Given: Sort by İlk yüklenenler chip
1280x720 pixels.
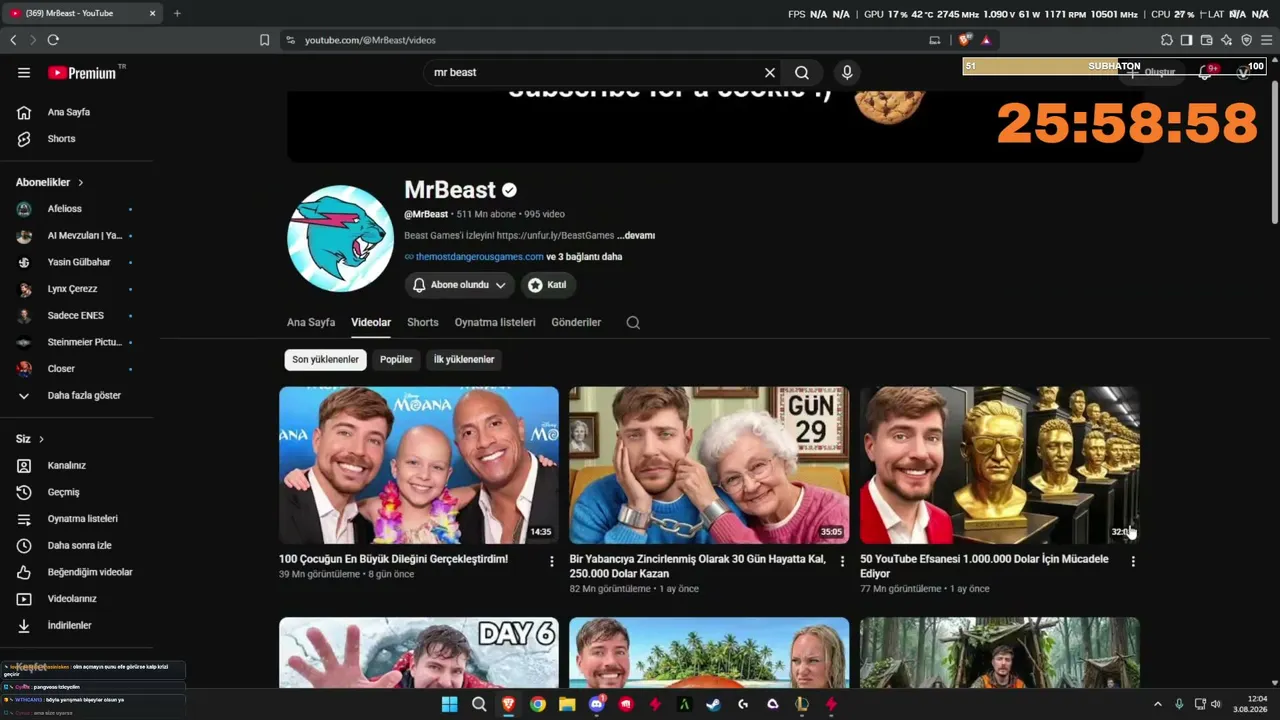Looking at the screenshot, I should click(x=464, y=360).
